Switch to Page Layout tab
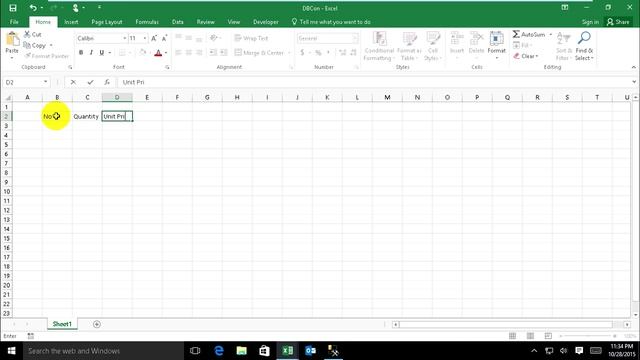This screenshot has height=360, width=640. 107,22
